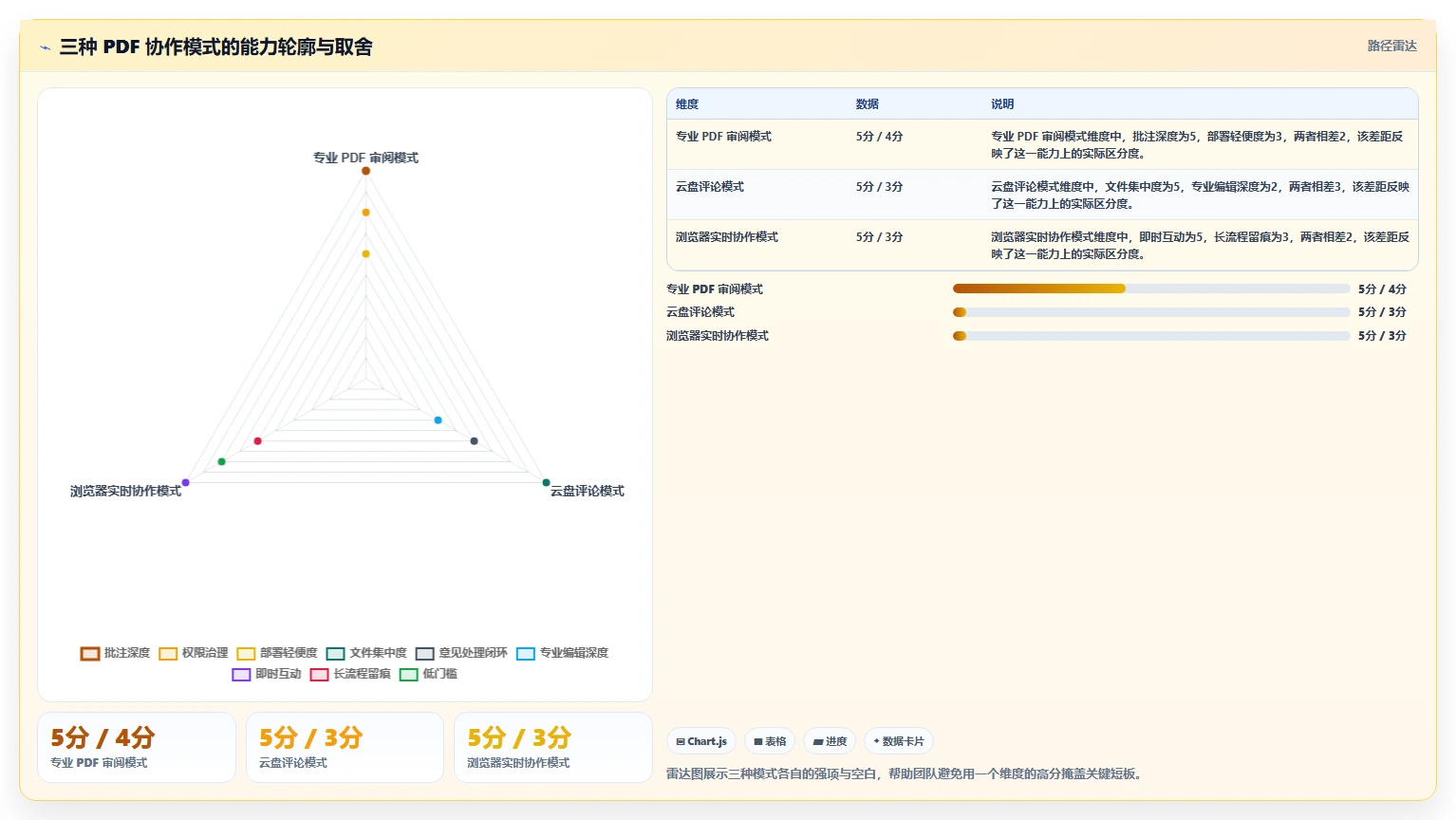Hide the 意见处理闭环 dataset in legend

point(461,653)
